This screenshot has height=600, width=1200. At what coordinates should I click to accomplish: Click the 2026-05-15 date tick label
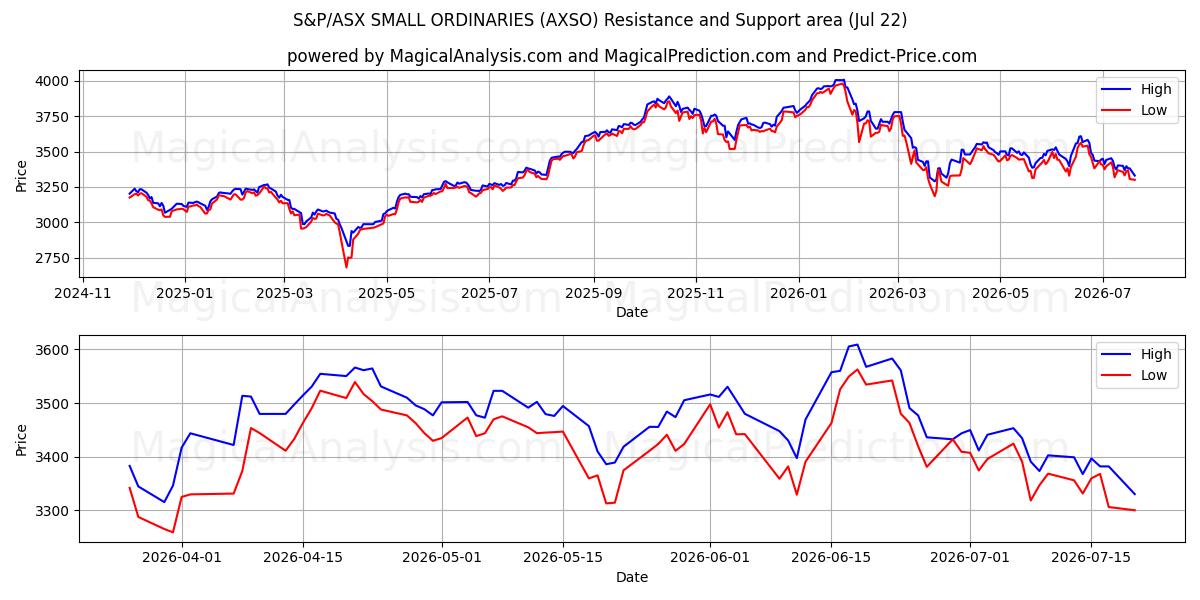pos(562,558)
